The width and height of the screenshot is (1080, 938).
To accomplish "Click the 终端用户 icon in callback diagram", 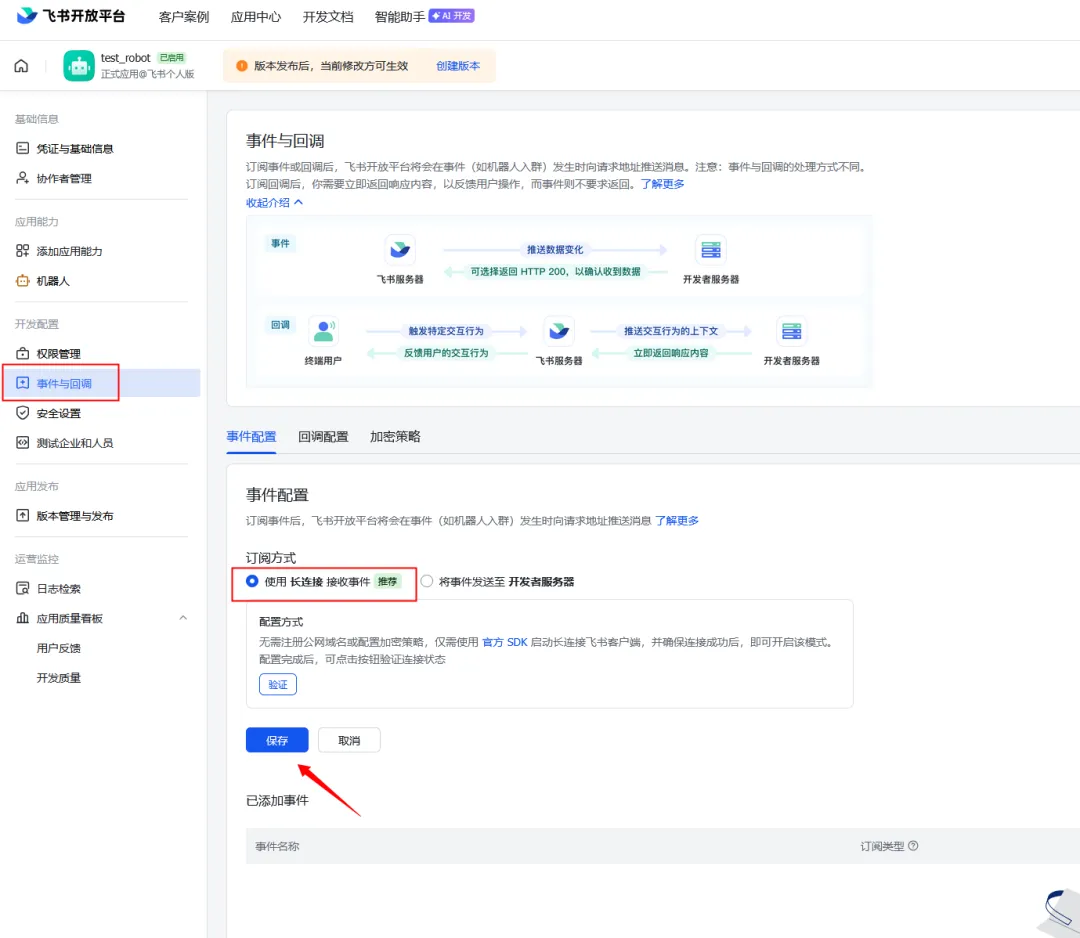I will (323, 331).
